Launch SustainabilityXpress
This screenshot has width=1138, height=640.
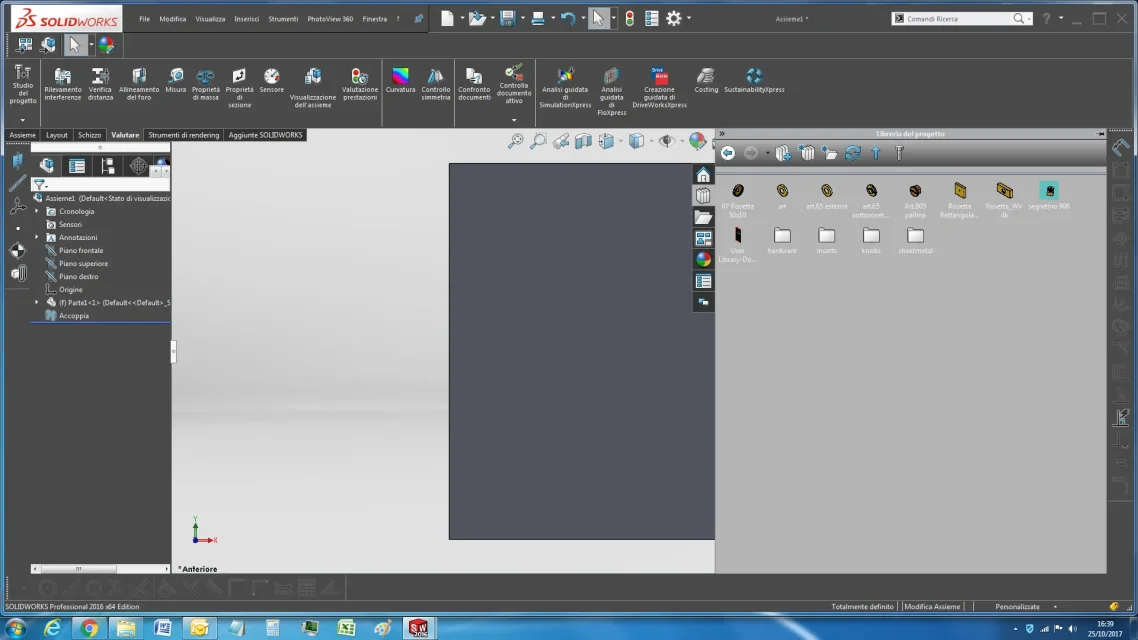754,81
